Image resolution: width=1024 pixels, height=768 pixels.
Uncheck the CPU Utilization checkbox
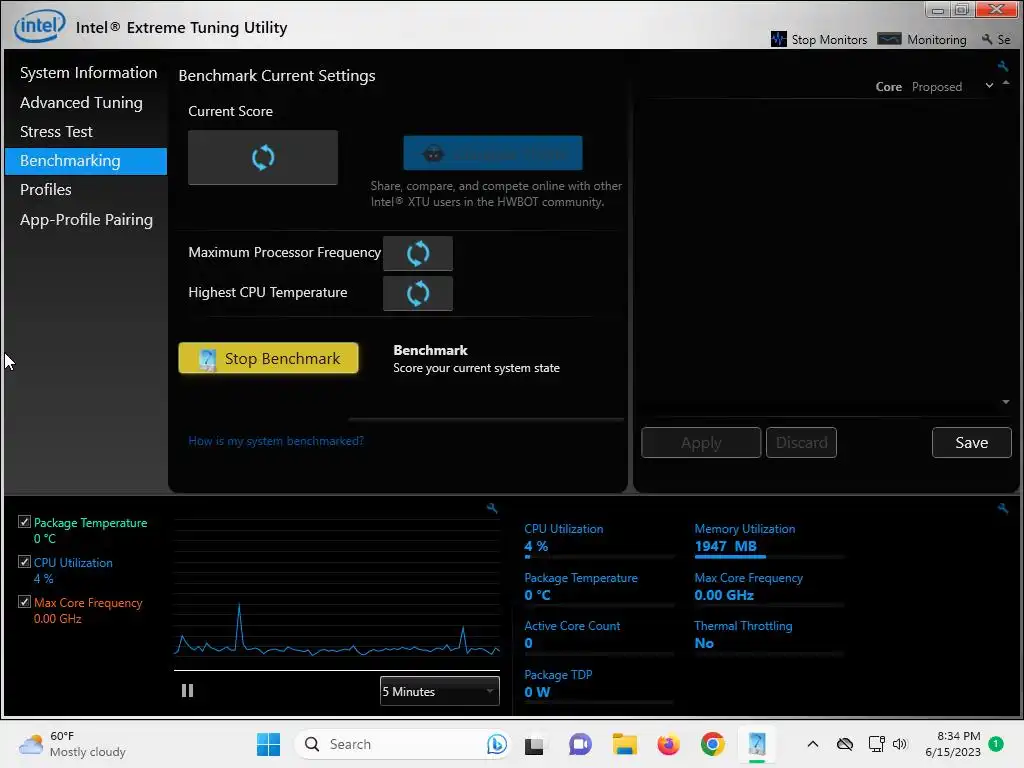[24, 562]
